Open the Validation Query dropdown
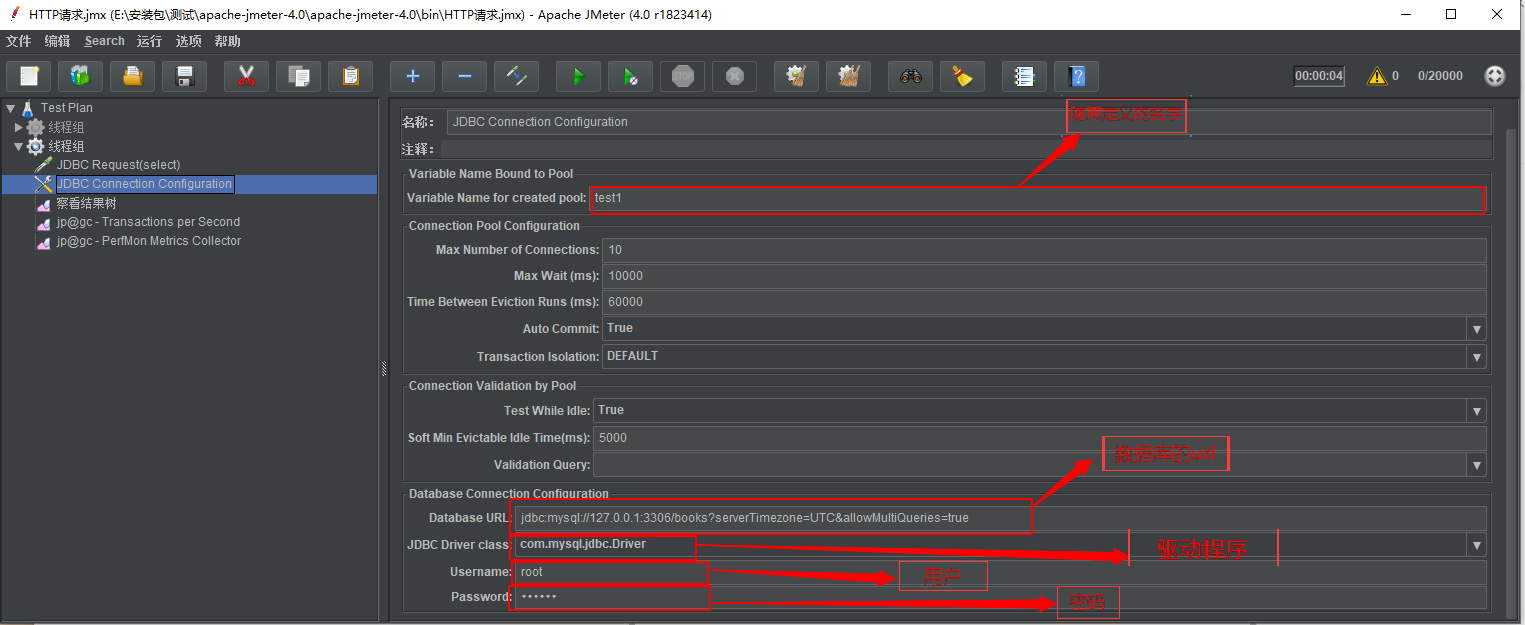This screenshot has height=625, width=1525. click(1476, 465)
